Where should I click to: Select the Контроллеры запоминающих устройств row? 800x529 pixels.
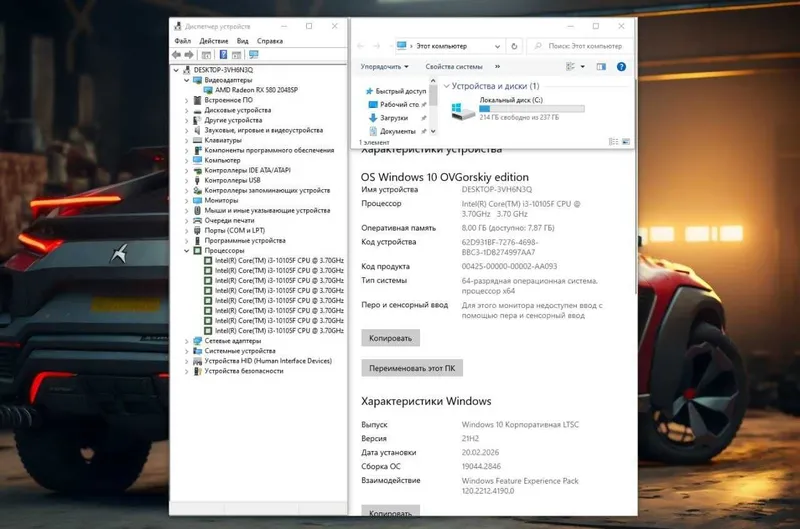[267, 190]
